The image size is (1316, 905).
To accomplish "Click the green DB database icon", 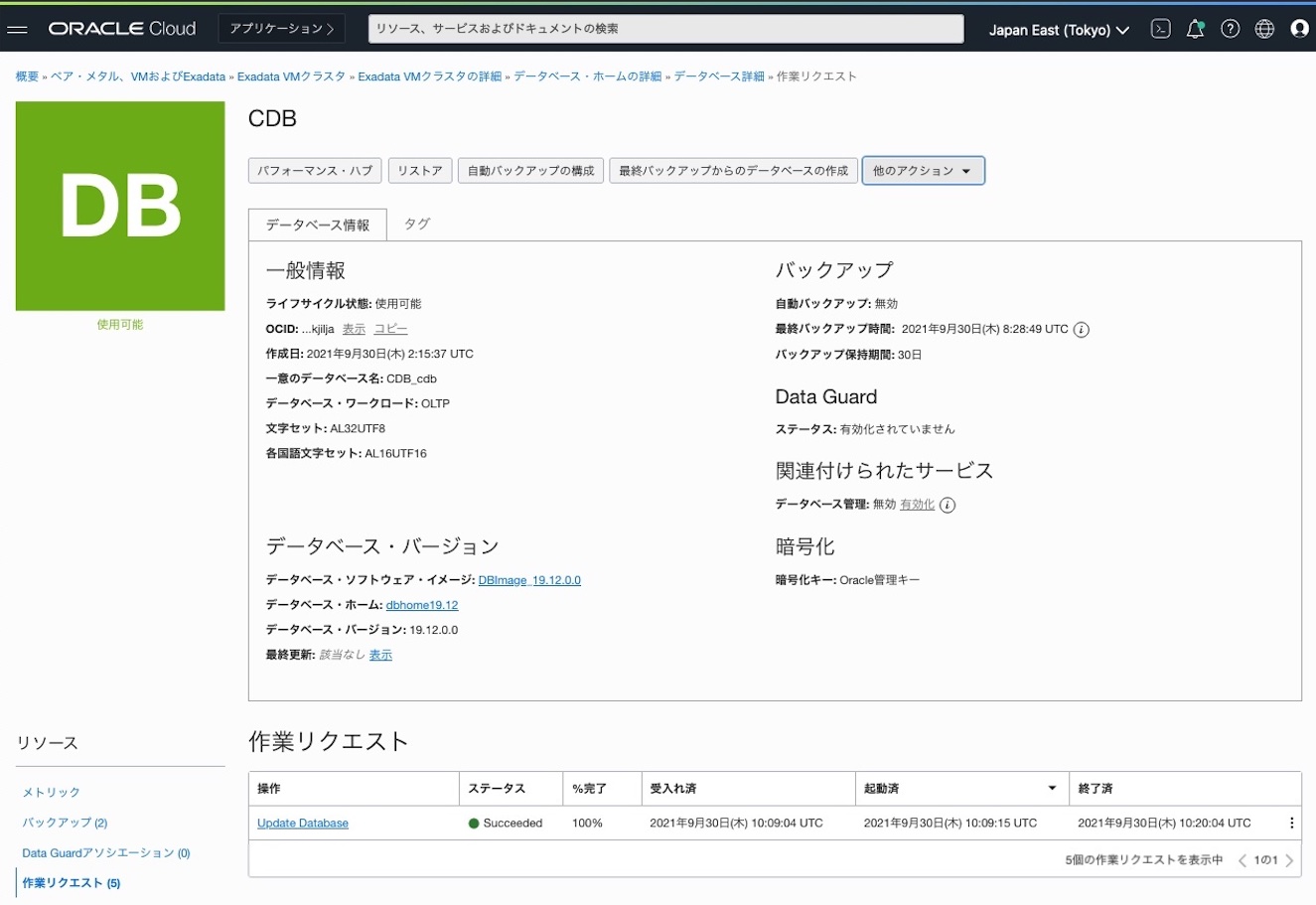I will coord(120,206).
